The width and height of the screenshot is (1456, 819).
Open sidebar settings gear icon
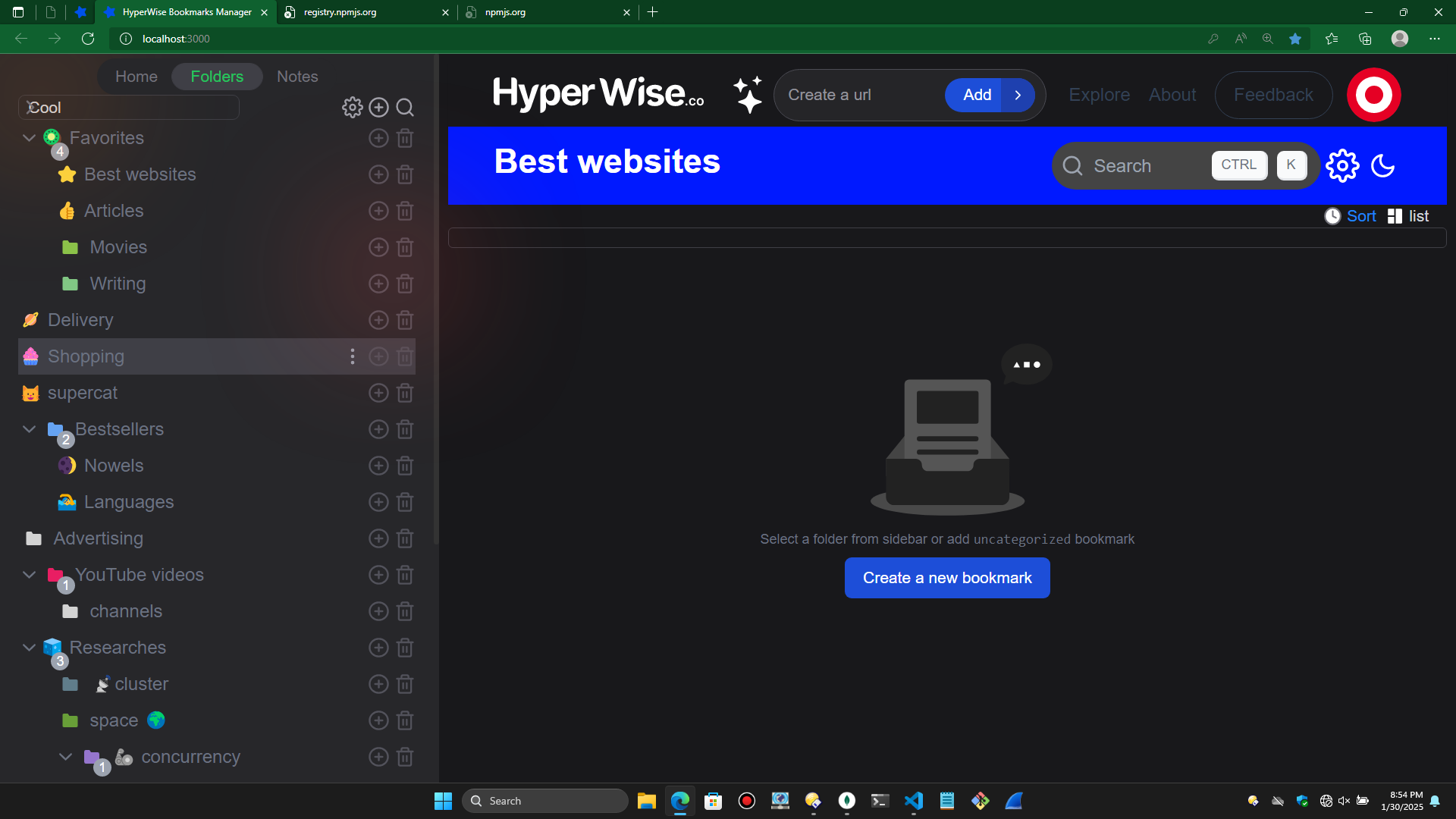(352, 108)
